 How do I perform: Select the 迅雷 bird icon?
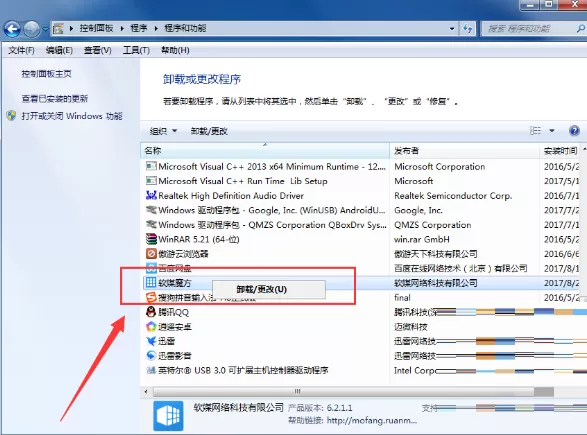pyautogui.click(x=151, y=341)
